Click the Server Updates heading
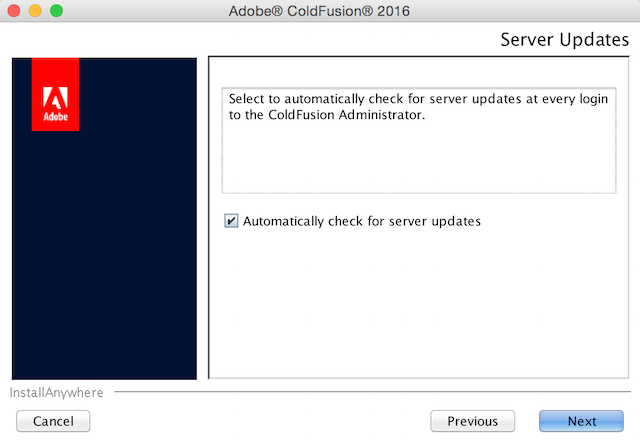 [564, 40]
